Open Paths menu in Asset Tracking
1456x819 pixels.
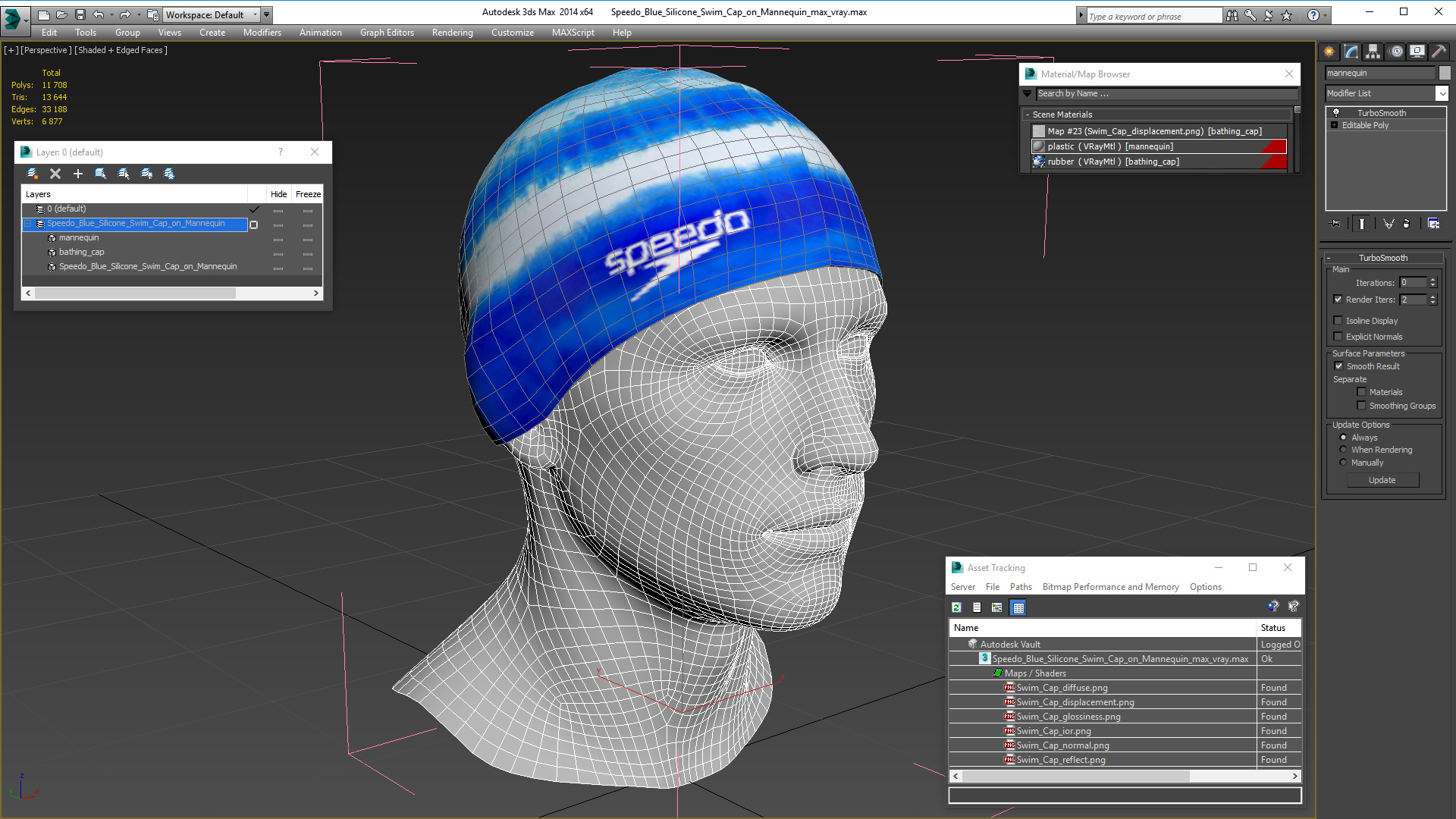[x=1021, y=587]
